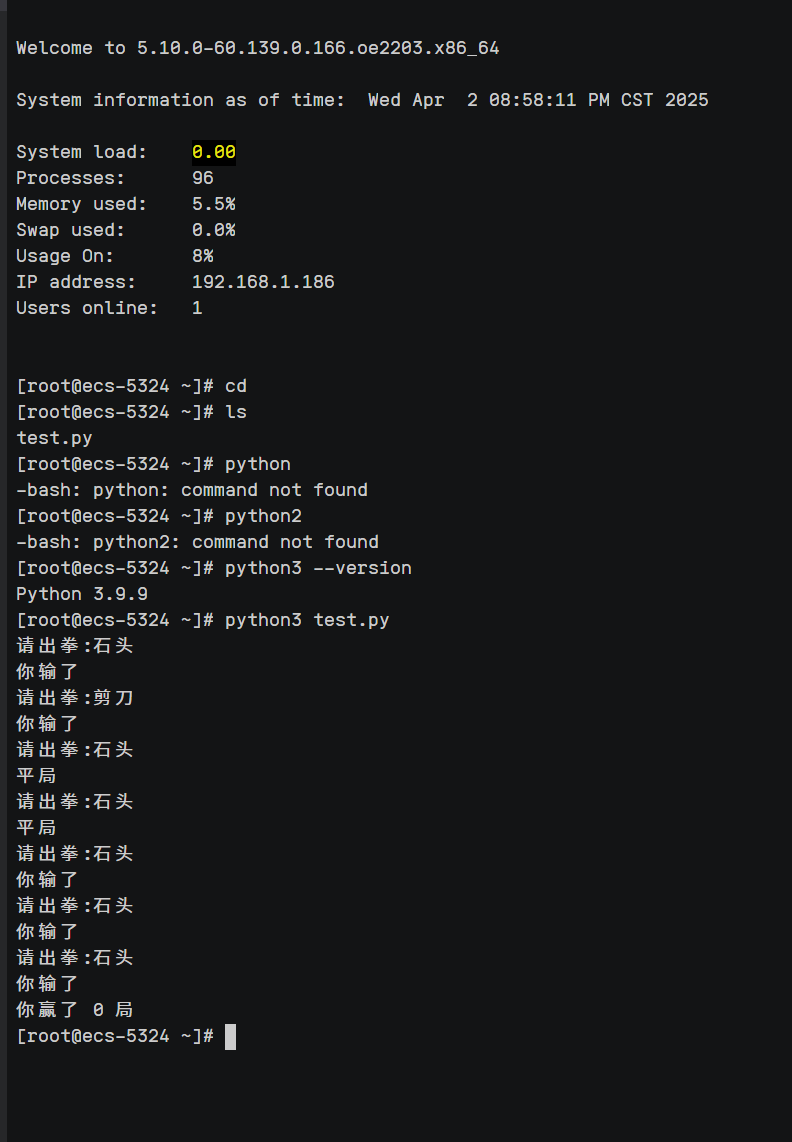
Task: Click the ls command at the prompt
Action: click(236, 412)
